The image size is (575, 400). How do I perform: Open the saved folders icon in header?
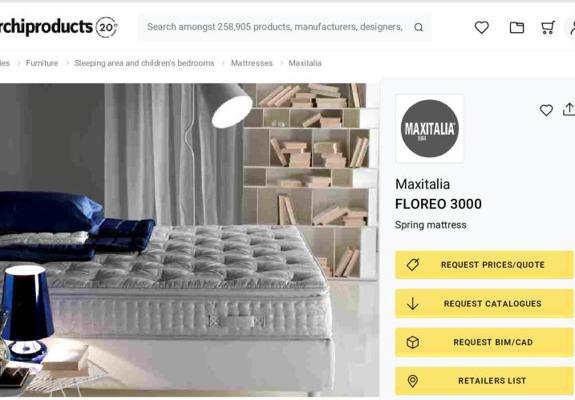[x=517, y=27]
